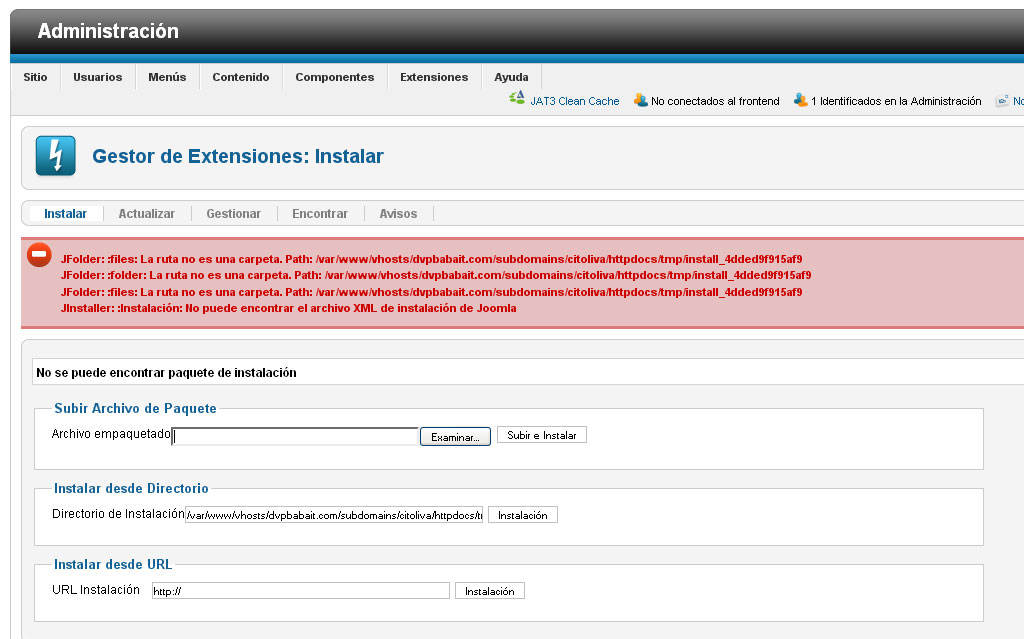The height and width of the screenshot is (639, 1024).
Task: Click the frontend users icon
Action: point(641,100)
